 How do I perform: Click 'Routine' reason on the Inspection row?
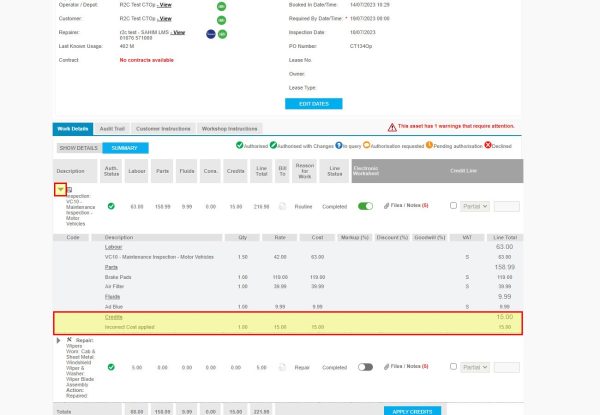(x=303, y=207)
